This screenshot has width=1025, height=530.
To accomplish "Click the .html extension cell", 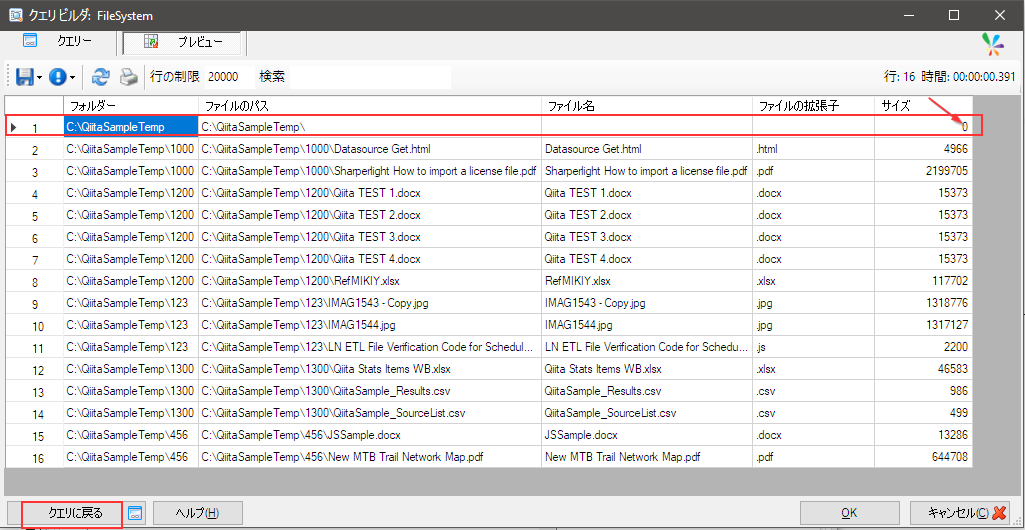I will [814, 149].
